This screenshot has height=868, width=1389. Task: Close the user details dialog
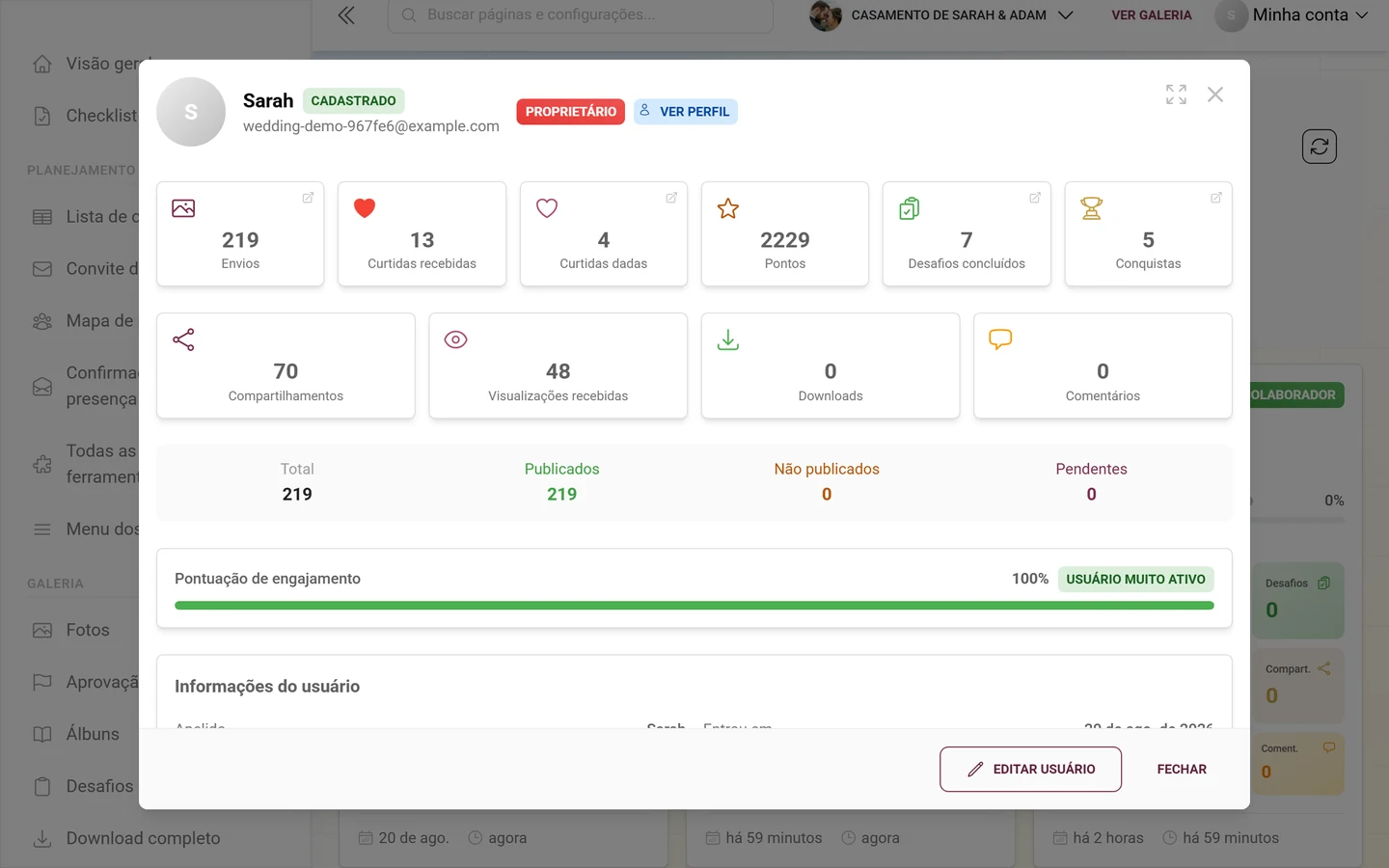click(x=1215, y=95)
